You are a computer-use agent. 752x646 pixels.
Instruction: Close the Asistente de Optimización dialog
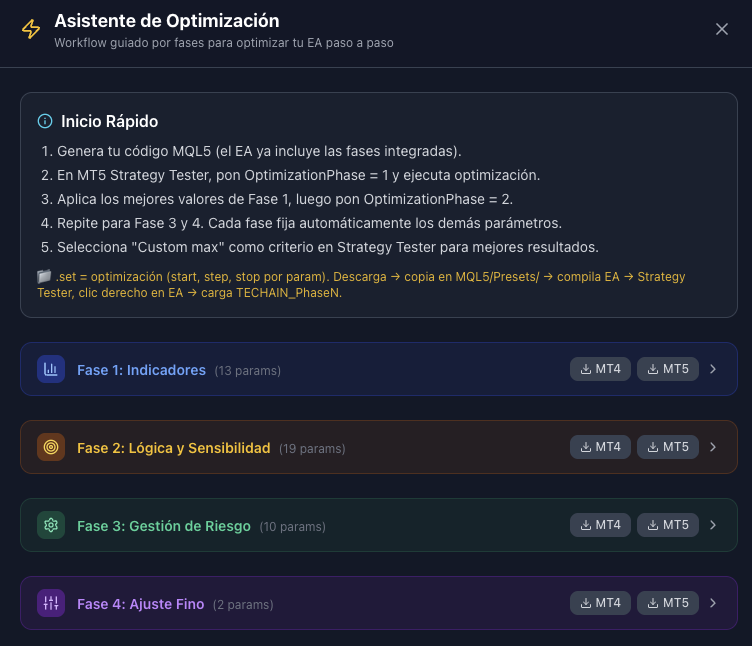pos(722,29)
